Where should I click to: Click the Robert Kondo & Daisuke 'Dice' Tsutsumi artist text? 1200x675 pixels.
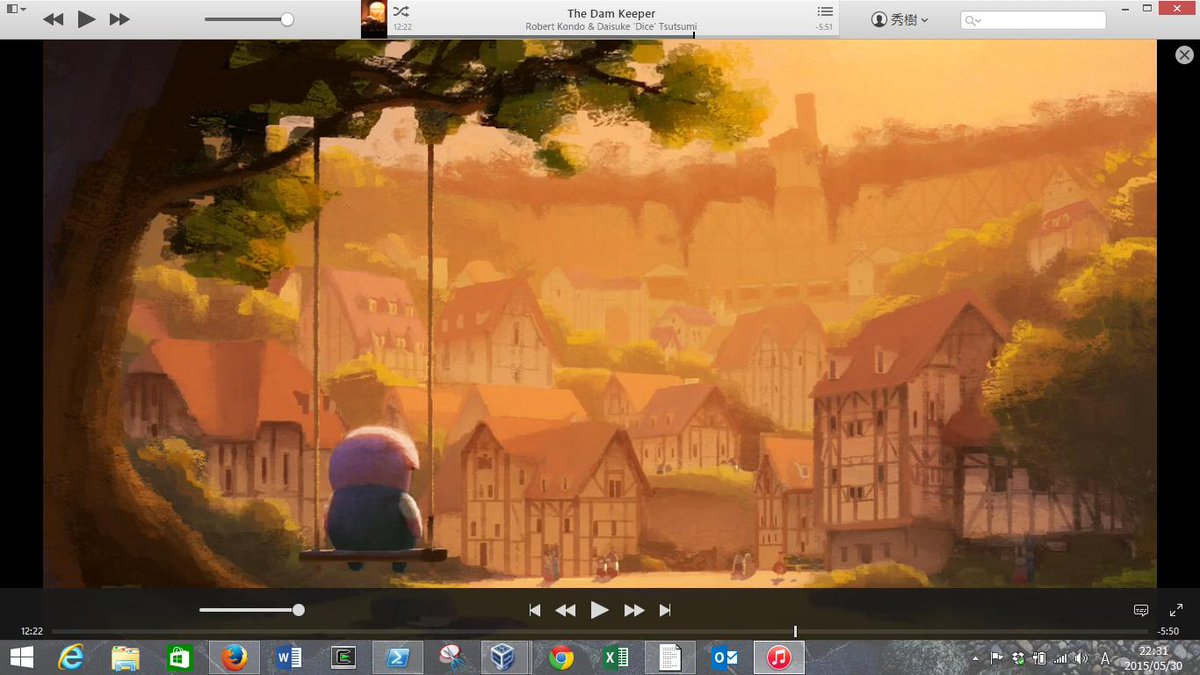(x=611, y=27)
